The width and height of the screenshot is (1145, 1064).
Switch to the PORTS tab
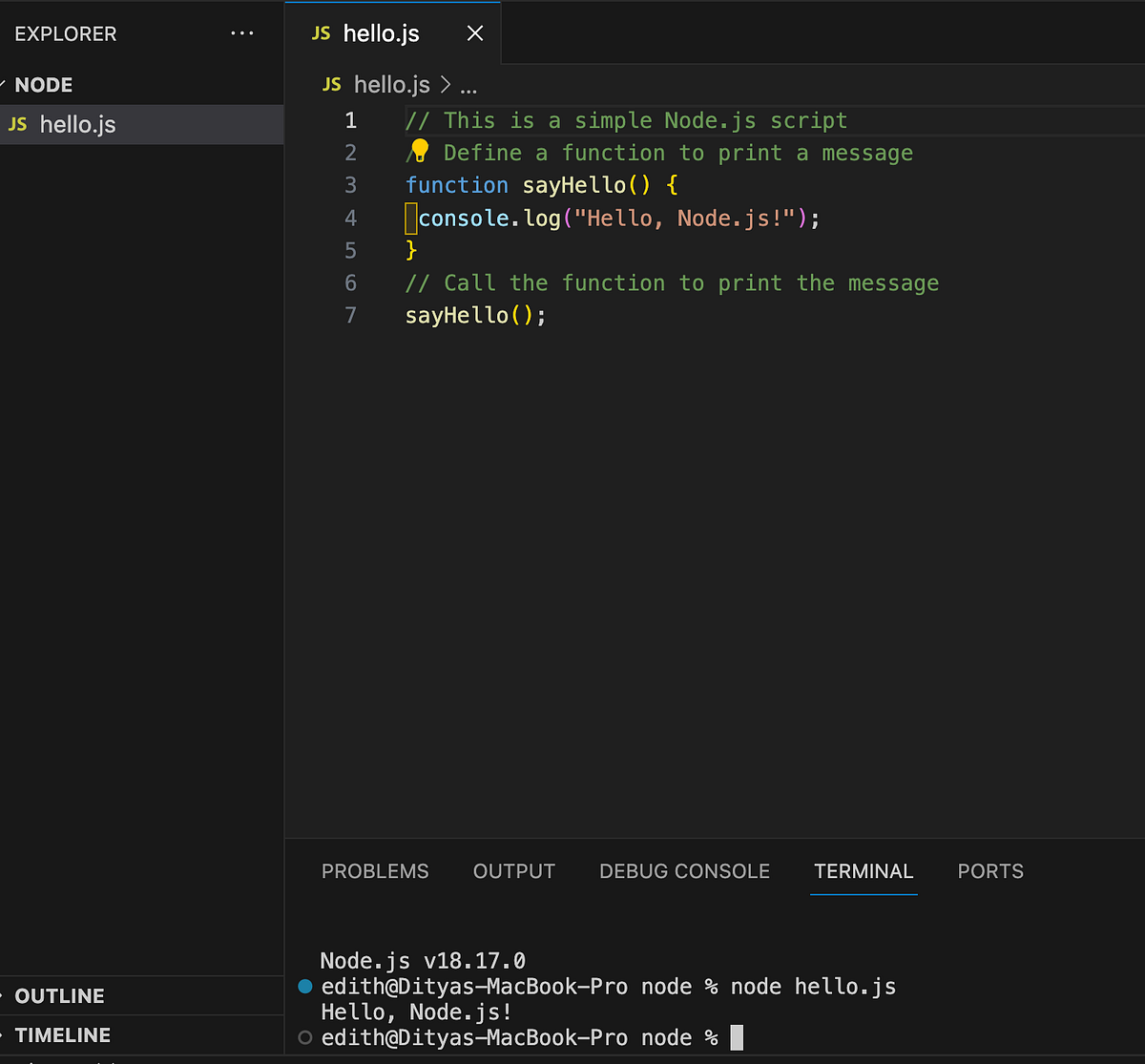[x=989, y=871]
